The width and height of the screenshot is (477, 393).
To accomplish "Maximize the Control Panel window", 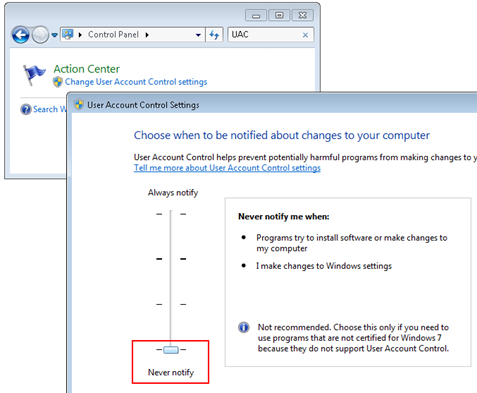I will [279, 15].
